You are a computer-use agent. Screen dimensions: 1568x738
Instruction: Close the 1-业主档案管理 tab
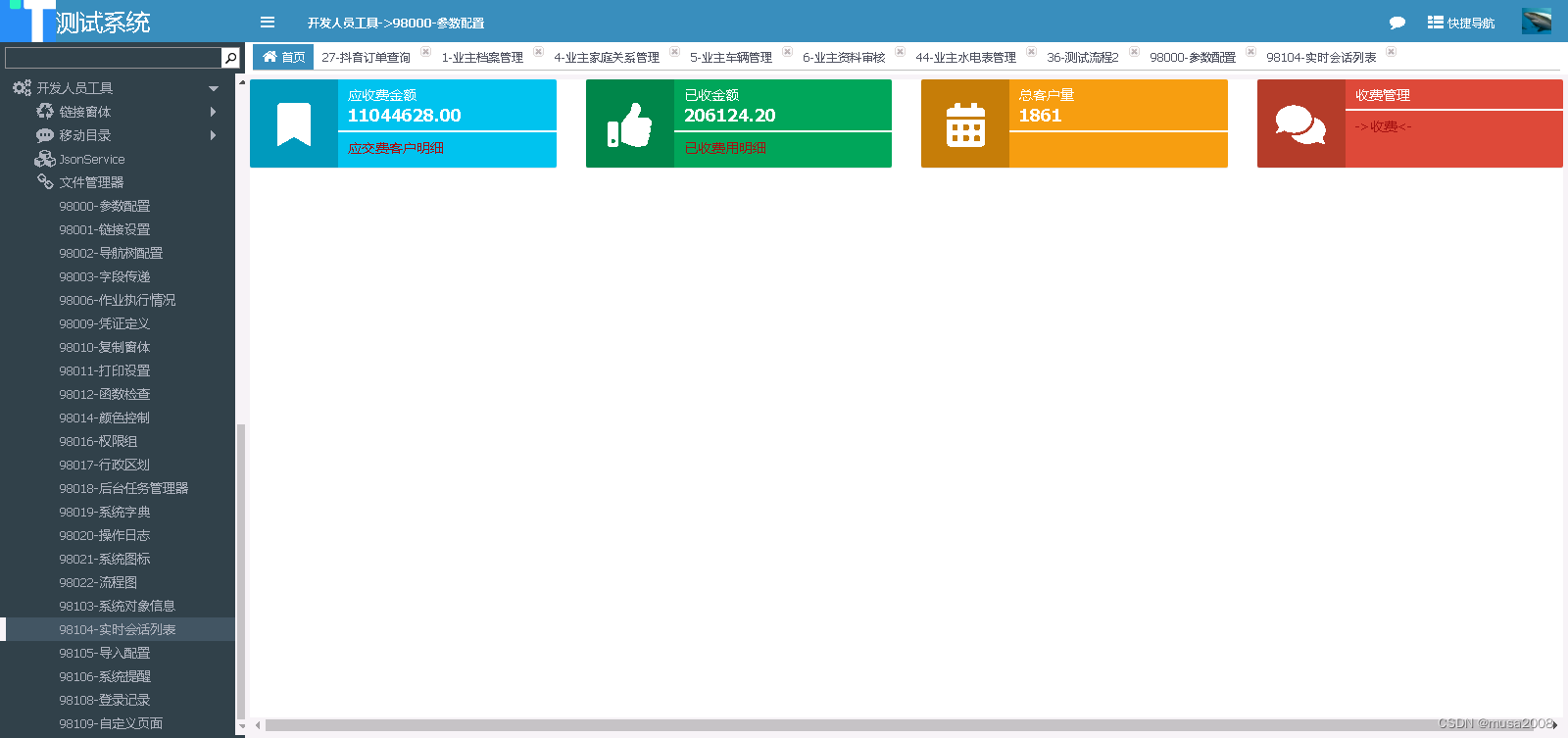[538, 52]
